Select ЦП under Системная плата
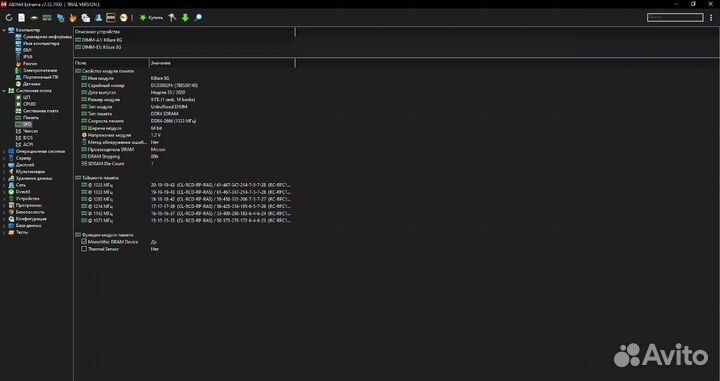This screenshot has height=381, width=720. tap(26, 97)
